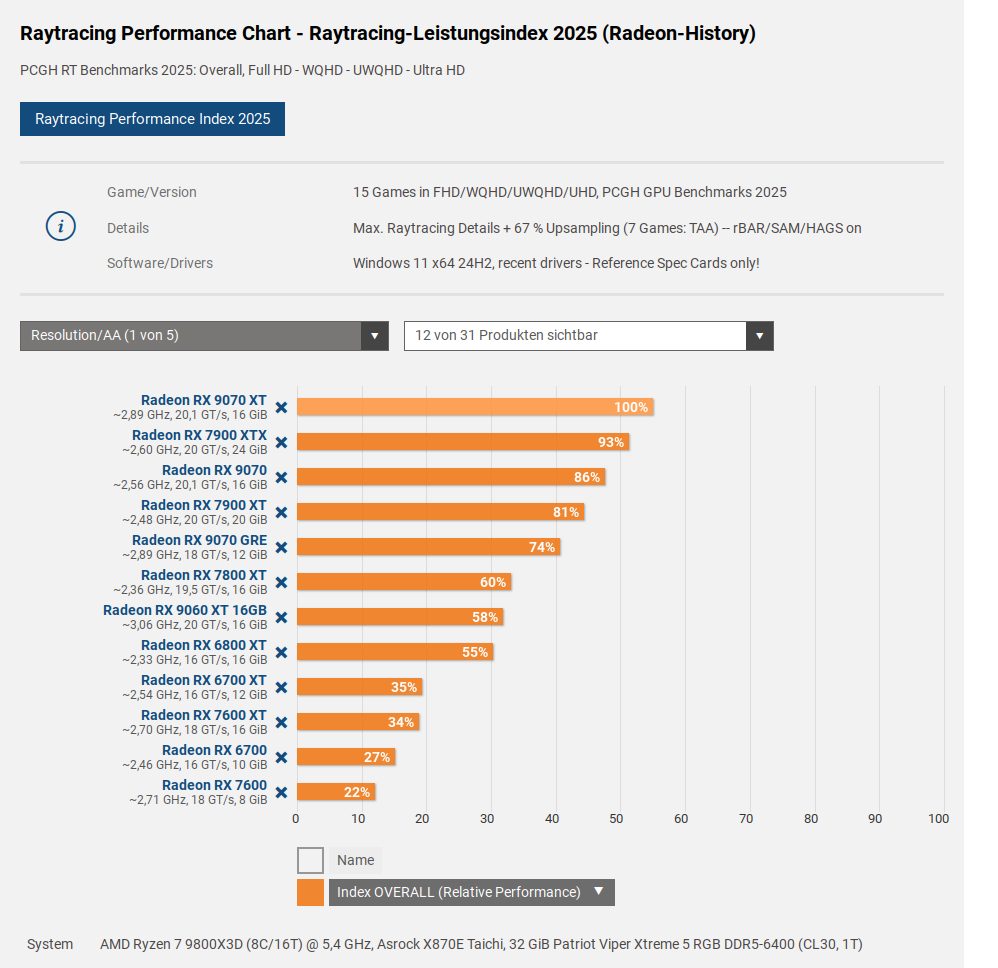Click the 81% bar for RX 7900 XT
This screenshot has height=968, width=998.
440,512
